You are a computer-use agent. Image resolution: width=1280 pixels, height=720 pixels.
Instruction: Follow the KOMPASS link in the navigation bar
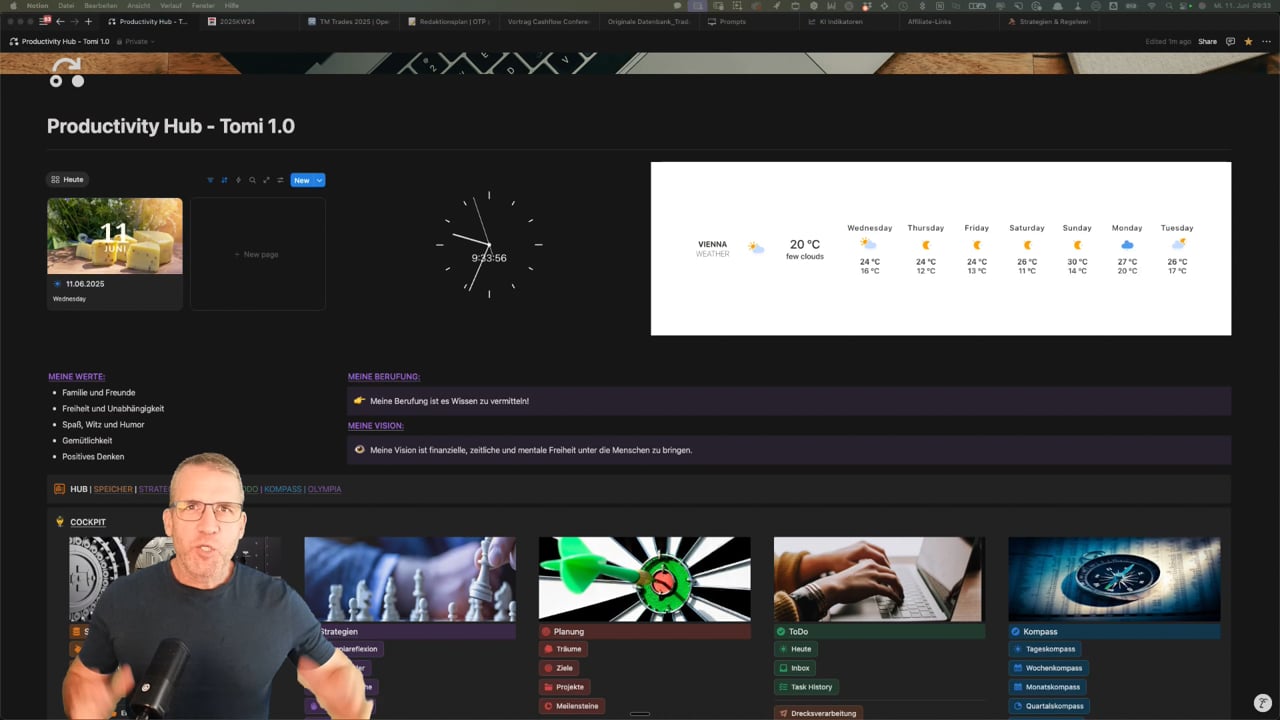[283, 489]
